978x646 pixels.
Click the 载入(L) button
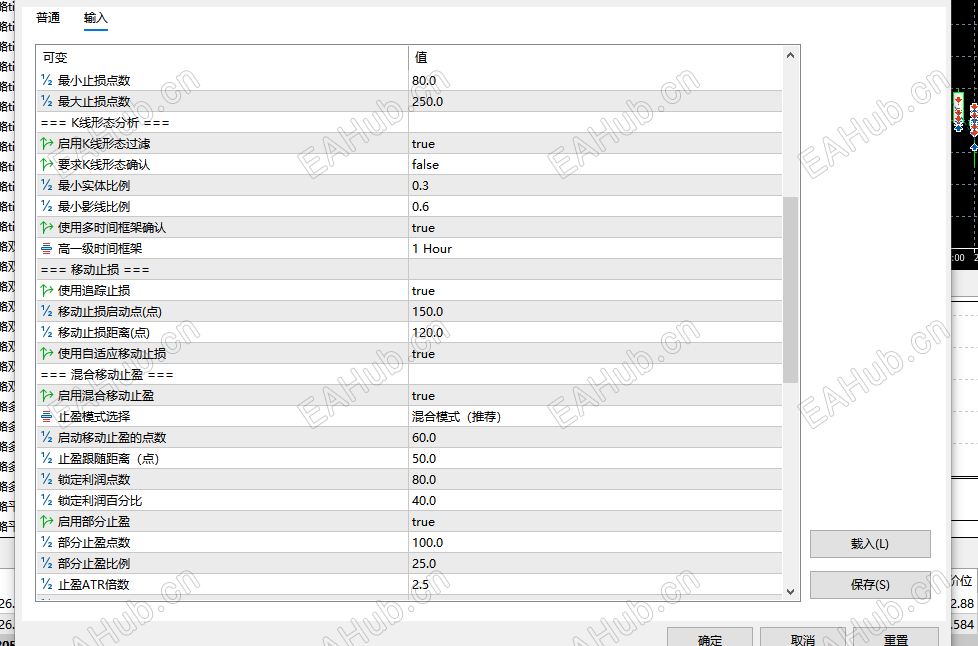click(x=869, y=543)
